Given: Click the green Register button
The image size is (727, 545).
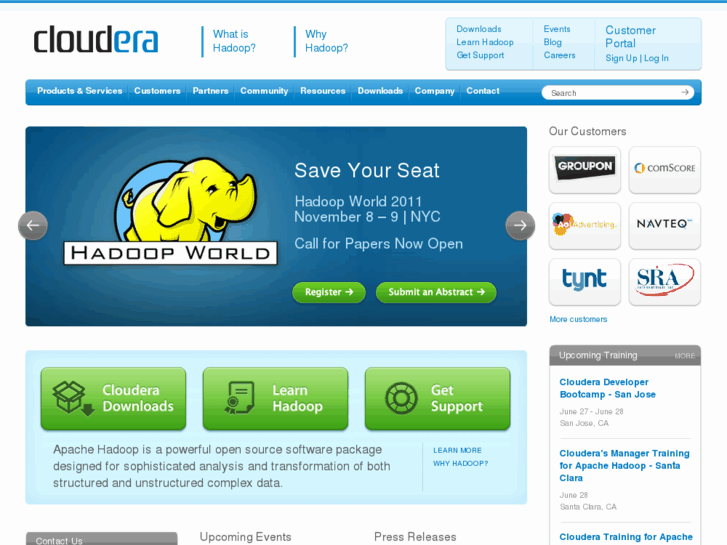Looking at the screenshot, I should [329, 292].
